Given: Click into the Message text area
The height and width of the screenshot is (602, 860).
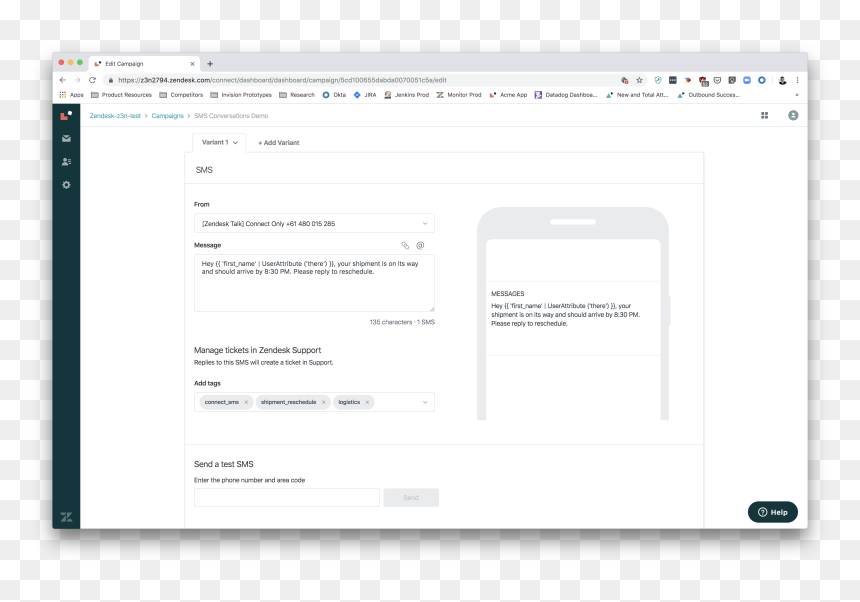Looking at the screenshot, I should tap(314, 283).
